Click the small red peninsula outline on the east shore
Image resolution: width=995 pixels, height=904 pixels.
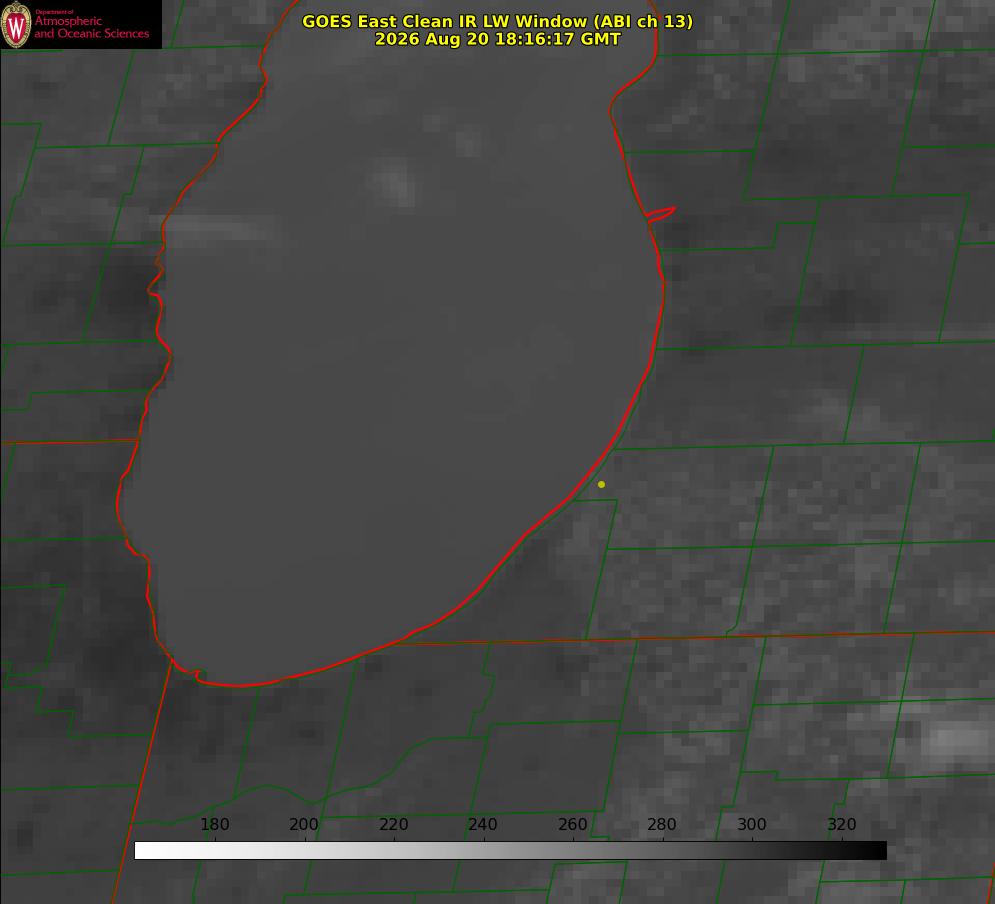click(661, 213)
